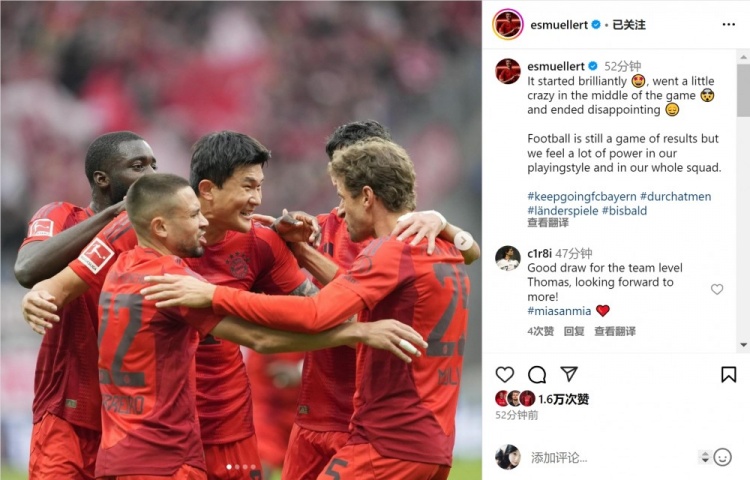Viewport: 750px width, 480px height.
Task: Click 查看翻译 under the post caption
Action: pos(548,222)
